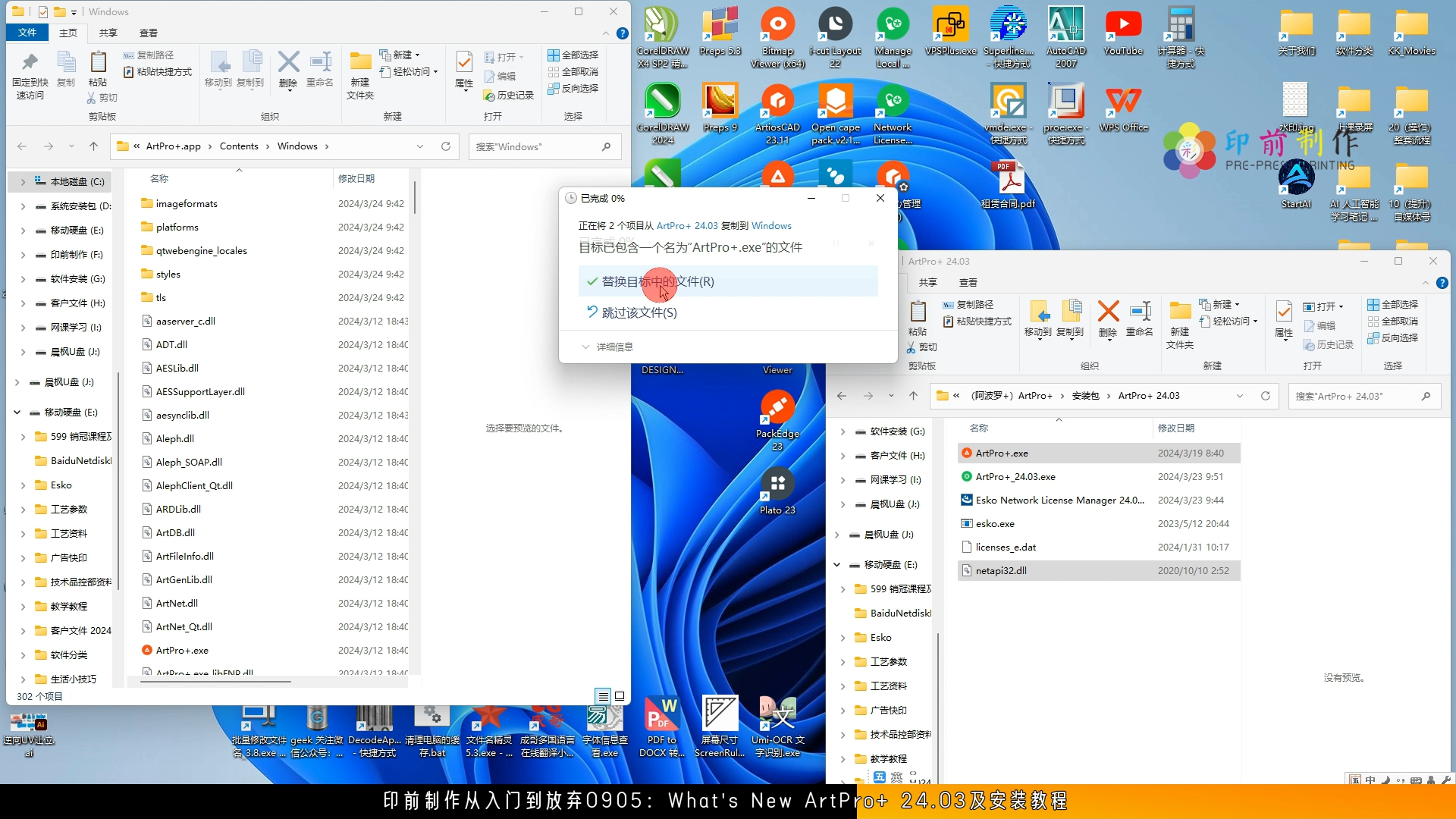This screenshot has width=1456, height=819.
Task: Click 全部取消 in Windows explorer ribbon
Action: coord(573,71)
